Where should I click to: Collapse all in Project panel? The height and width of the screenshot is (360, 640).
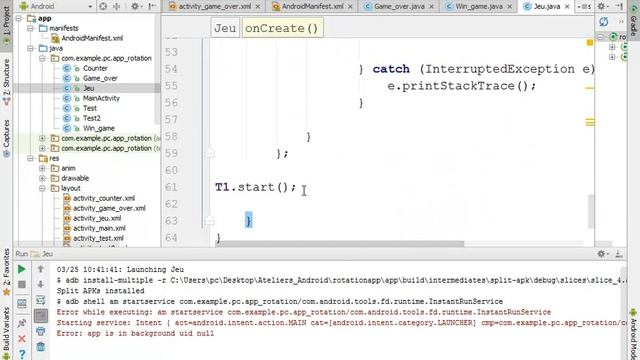[x=116, y=6]
